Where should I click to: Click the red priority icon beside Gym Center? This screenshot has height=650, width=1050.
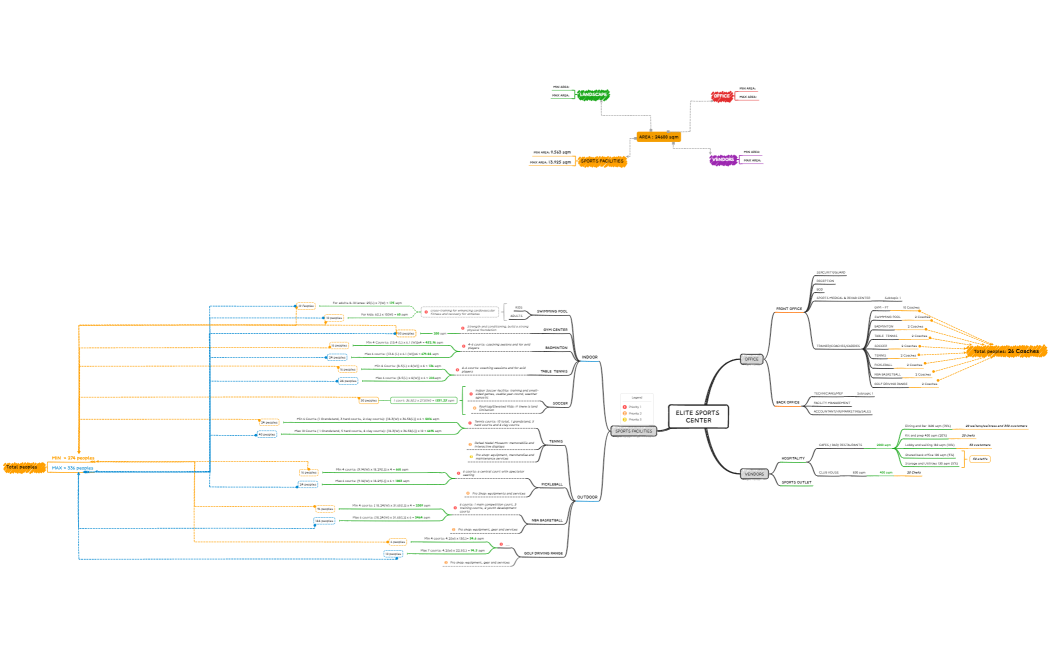coord(463,327)
